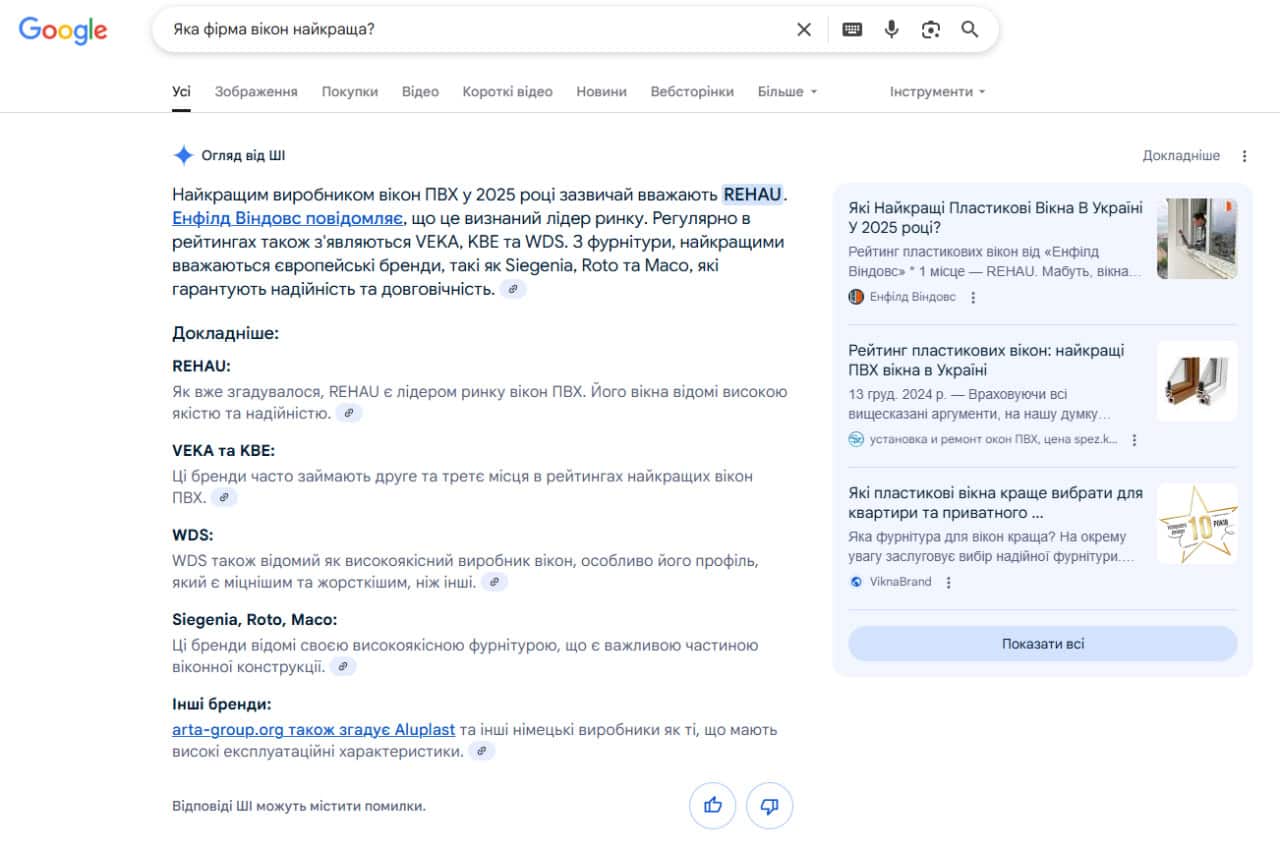
Task: Click the window installer thumbnail image
Action: 1197,238
